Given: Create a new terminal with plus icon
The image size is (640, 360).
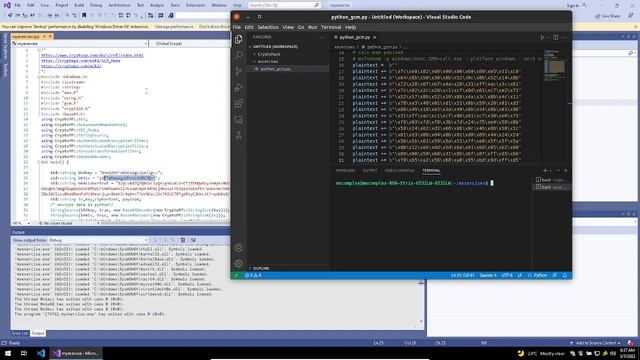Looking at the screenshot, I should [544, 170].
